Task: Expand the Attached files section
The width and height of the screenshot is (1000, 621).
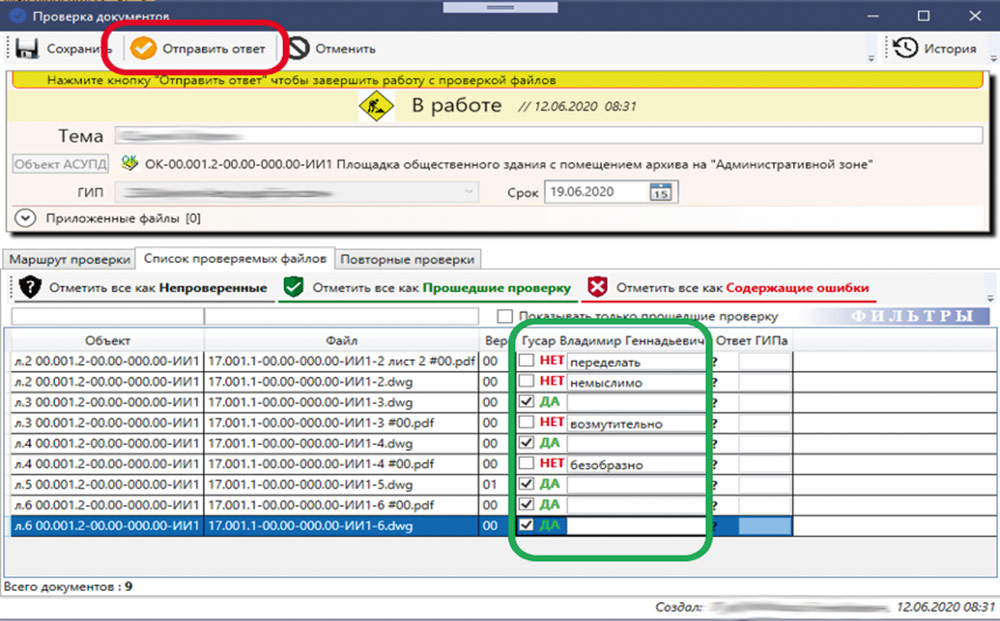Action: point(26,217)
